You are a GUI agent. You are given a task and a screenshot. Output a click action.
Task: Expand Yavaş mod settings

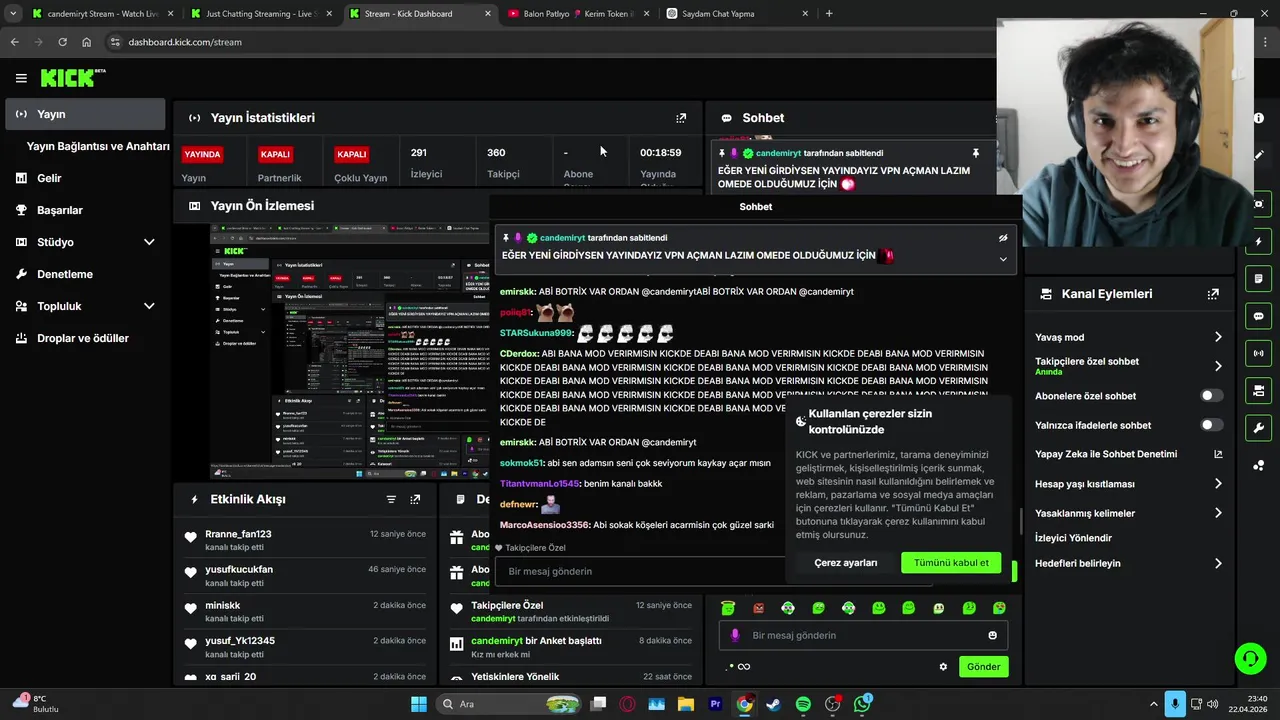tap(1218, 337)
